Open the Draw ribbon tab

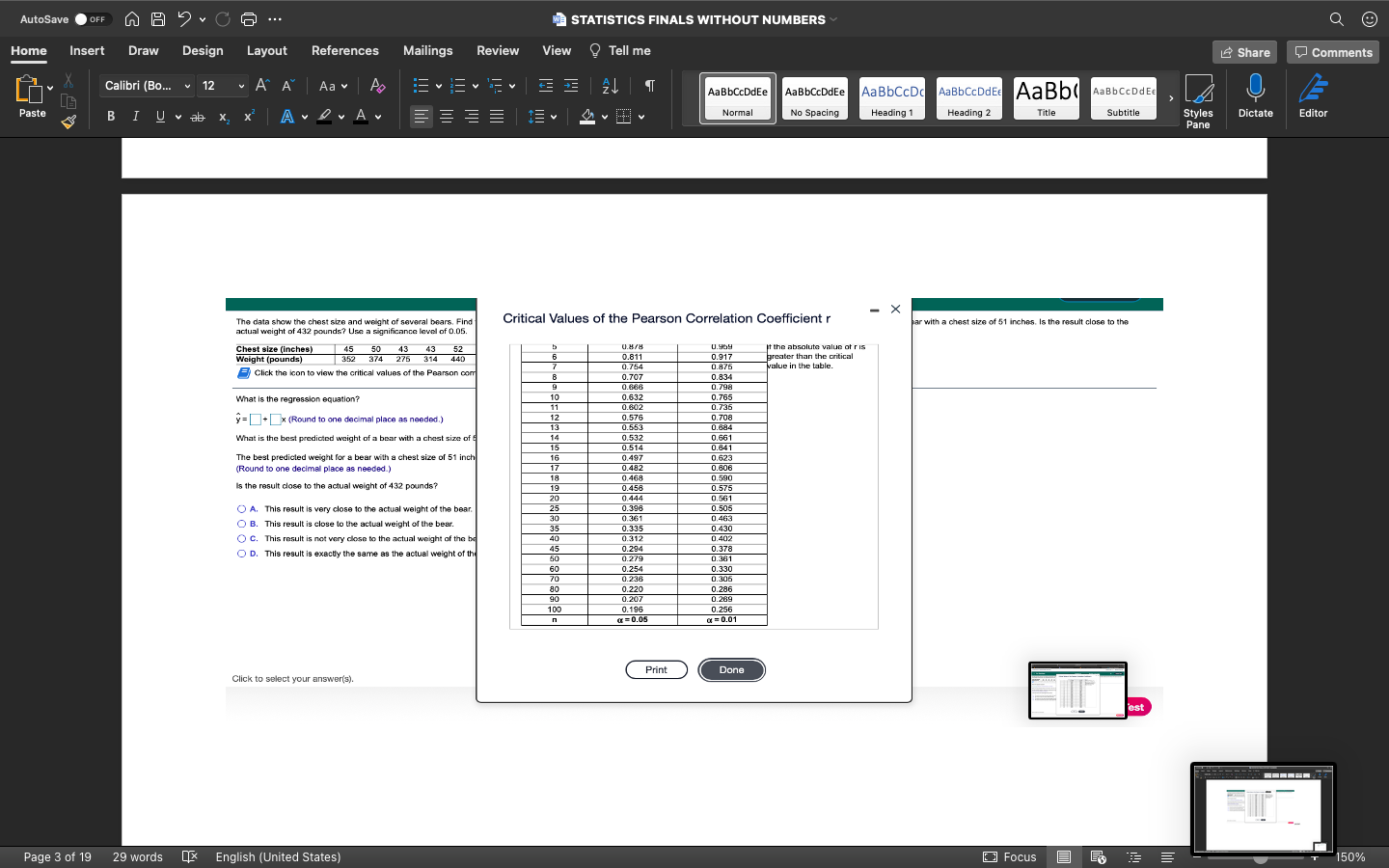point(144,51)
